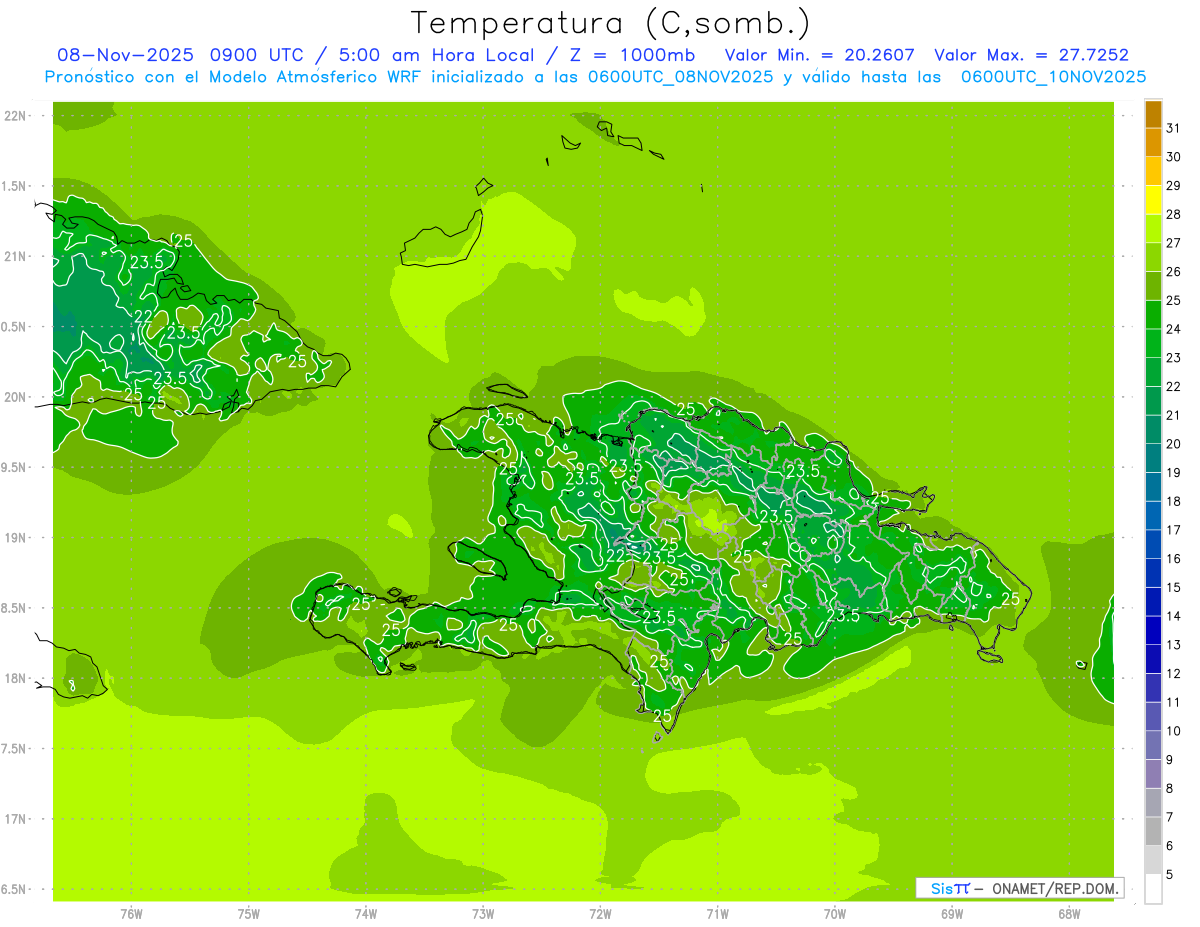
Task: Click the 20N latitude axis label
Action: (x=15, y=397)
